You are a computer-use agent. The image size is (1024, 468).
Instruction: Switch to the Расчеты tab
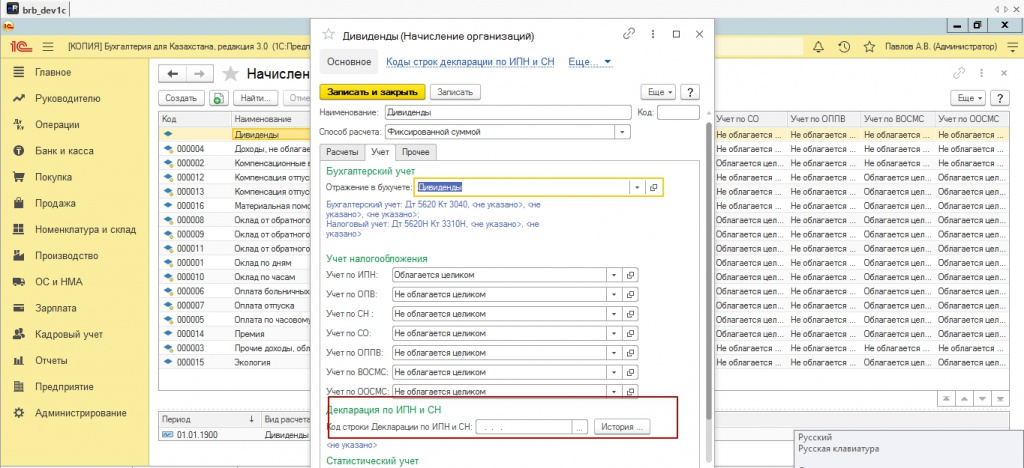[342, 151]
